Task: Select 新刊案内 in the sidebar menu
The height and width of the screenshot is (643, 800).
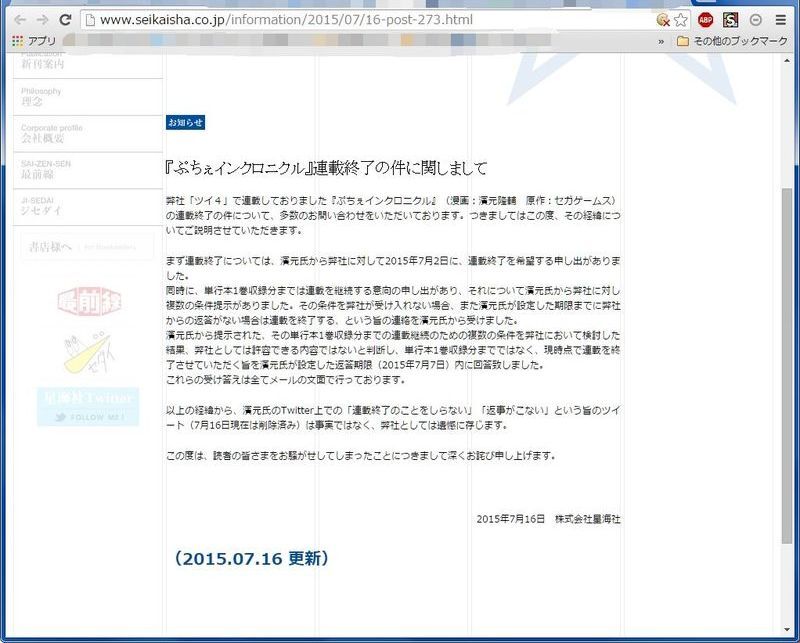Action: click(43, 64)
